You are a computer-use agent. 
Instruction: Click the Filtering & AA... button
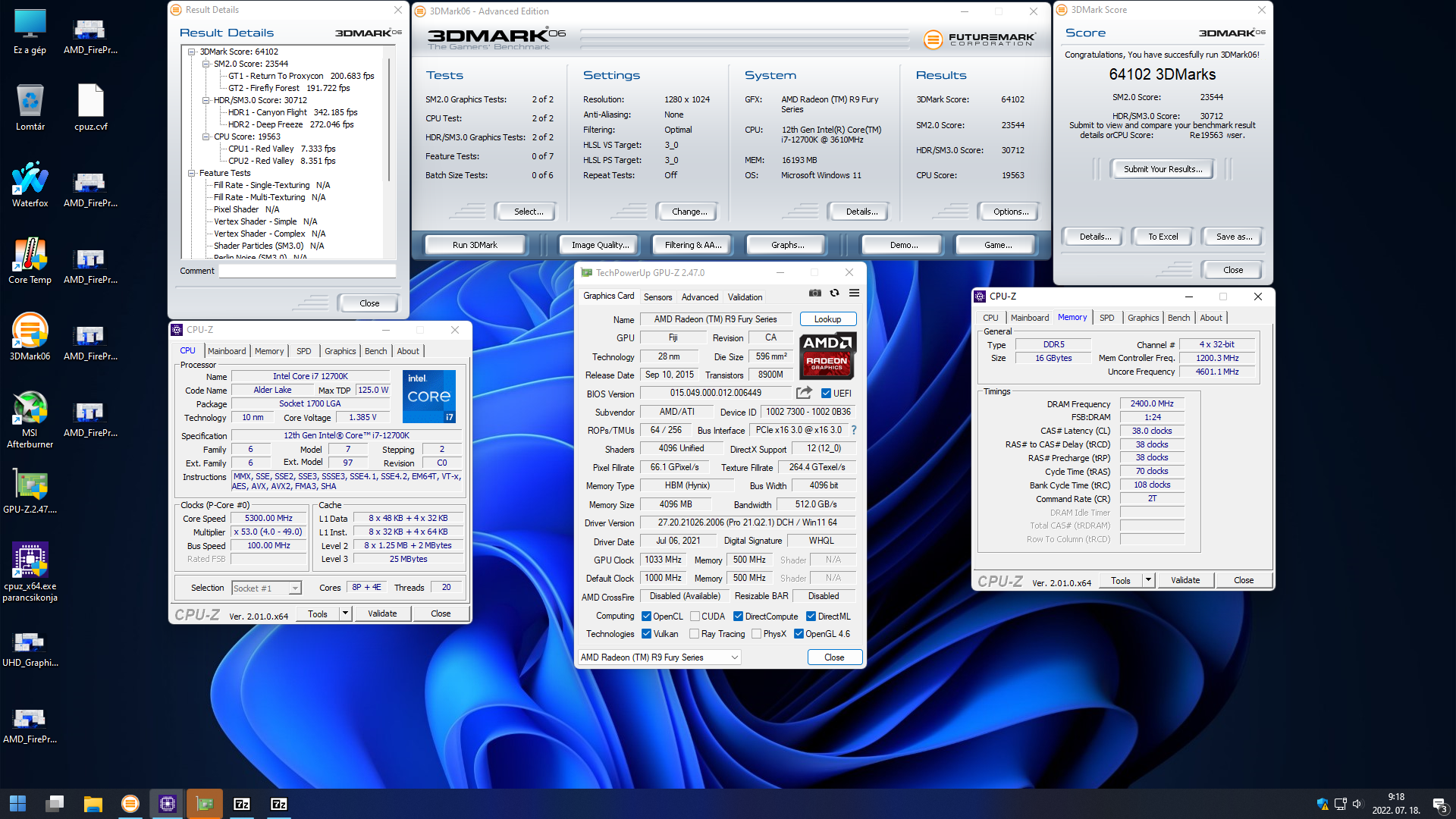(x=693, y=245)
